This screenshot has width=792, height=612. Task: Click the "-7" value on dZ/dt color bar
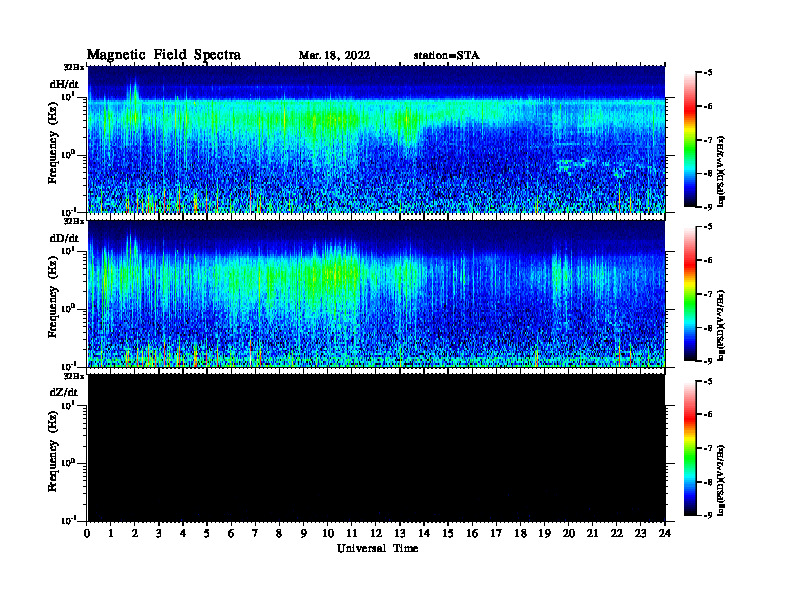(x=708, y=448)
